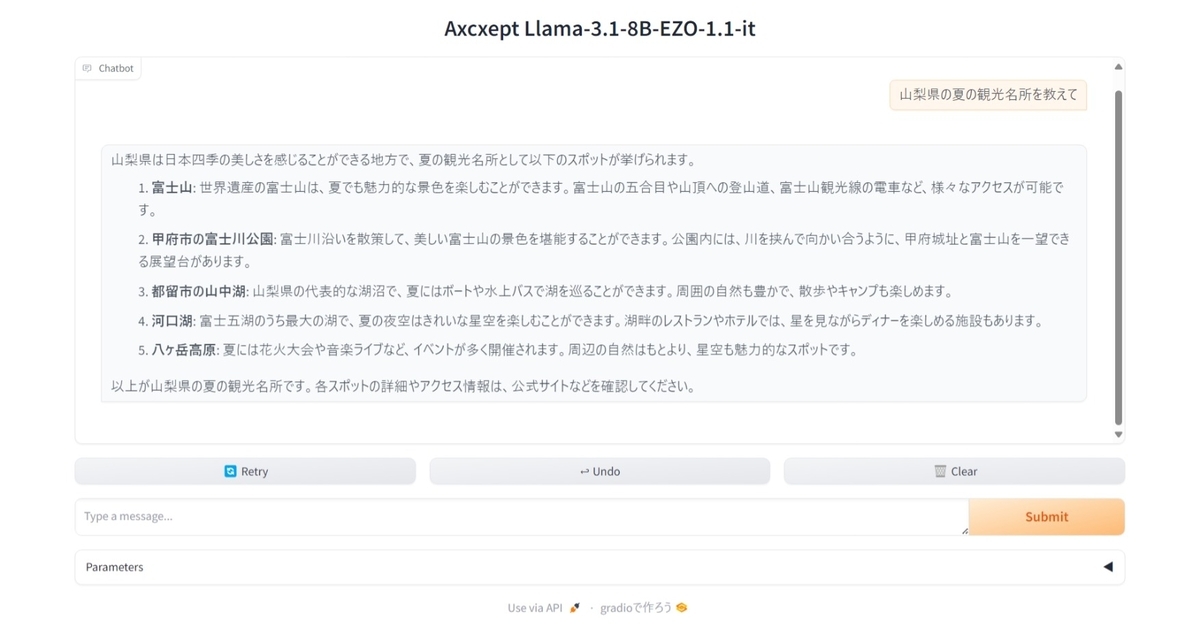Clear the chat with Clear button
The height and width of the screenshot is (630, 1200).
pyautogui.click(x=954, y=471)
